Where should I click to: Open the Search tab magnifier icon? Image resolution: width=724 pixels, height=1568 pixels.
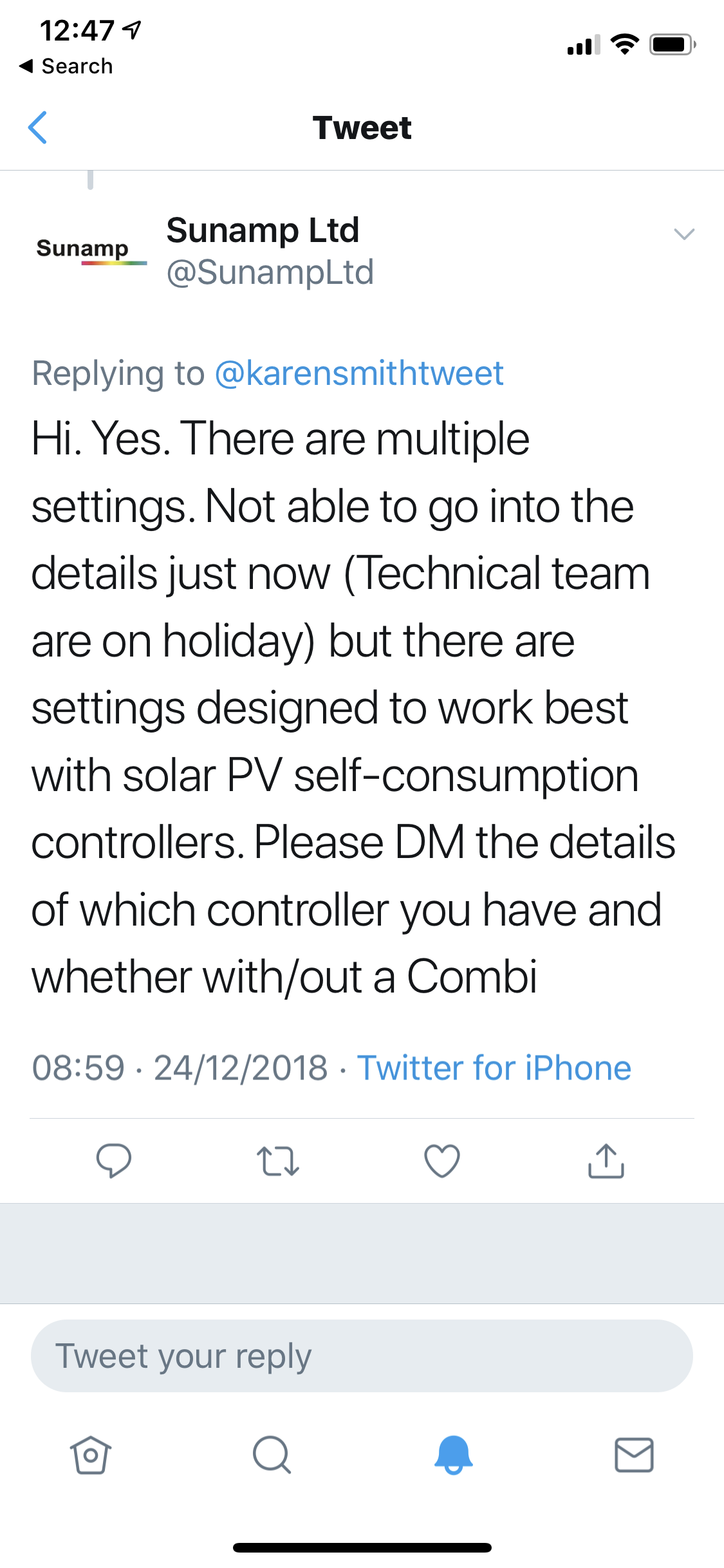pyautogui.click(x=272, y=1455)
